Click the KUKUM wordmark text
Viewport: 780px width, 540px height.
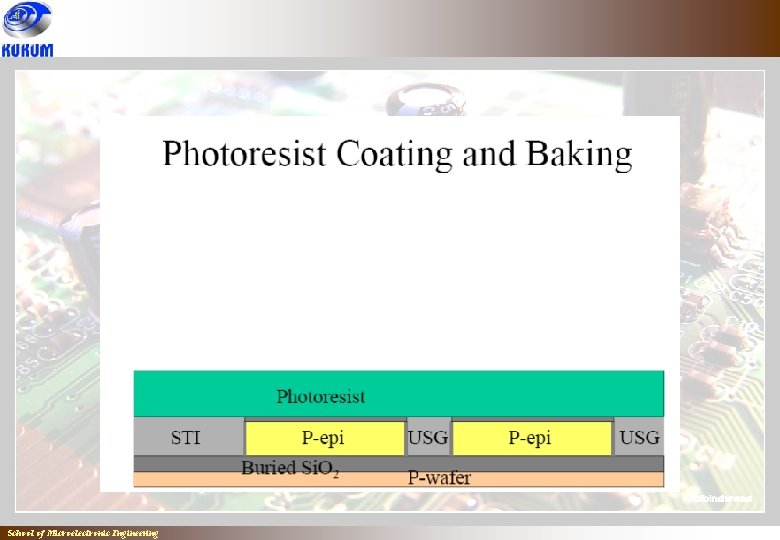tap(27, 50)
